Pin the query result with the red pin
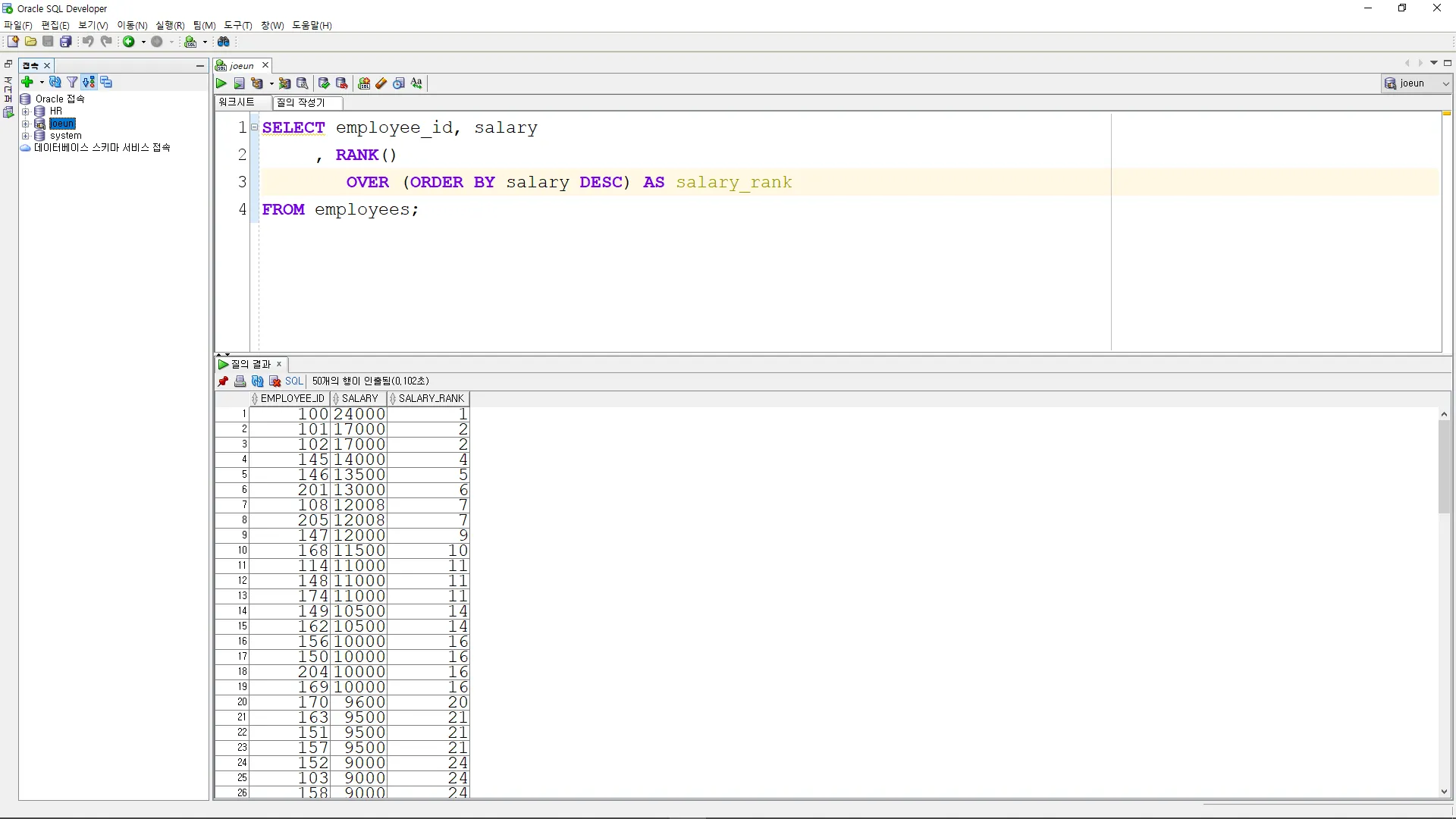Screen dimensions: 1456x819 [223, 381]
